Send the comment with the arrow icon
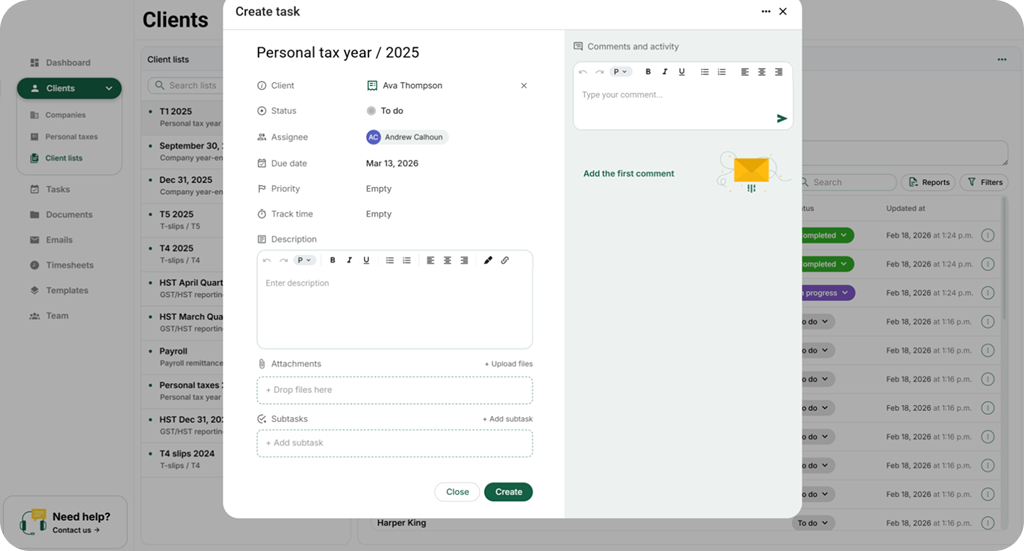 point(782,118)
